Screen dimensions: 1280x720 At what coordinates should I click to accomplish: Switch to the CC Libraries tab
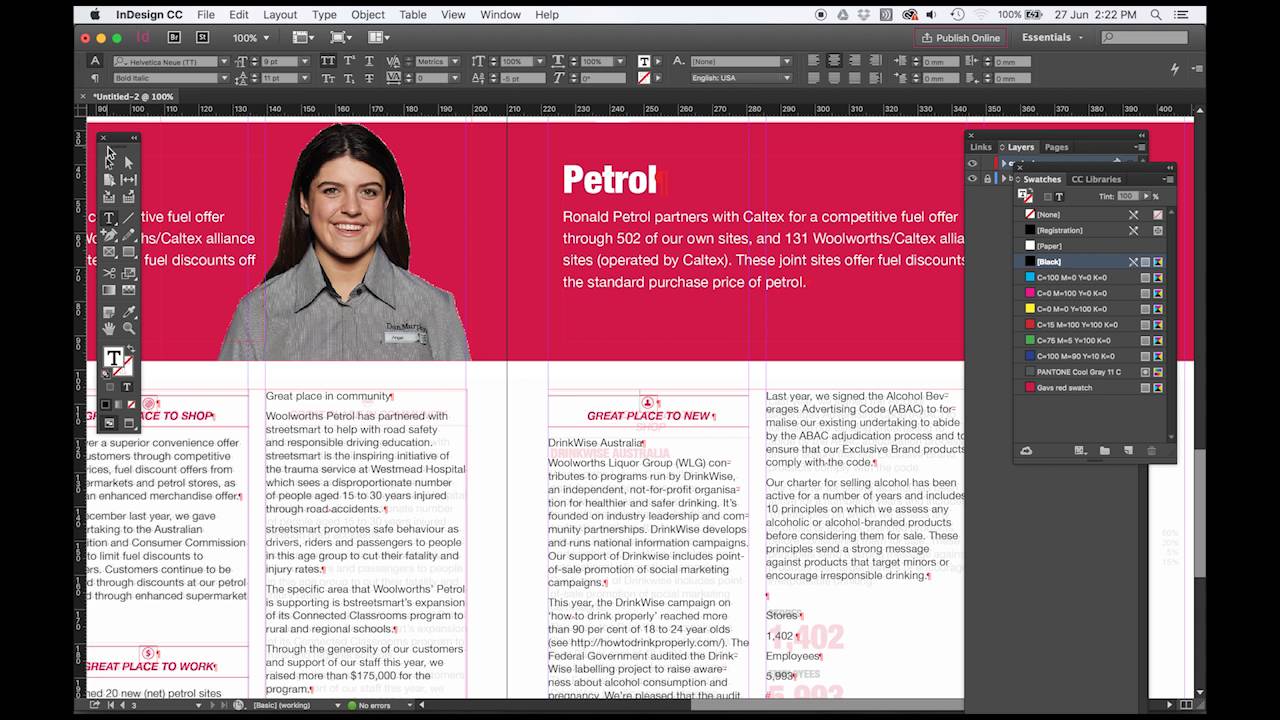(1096, 180)
